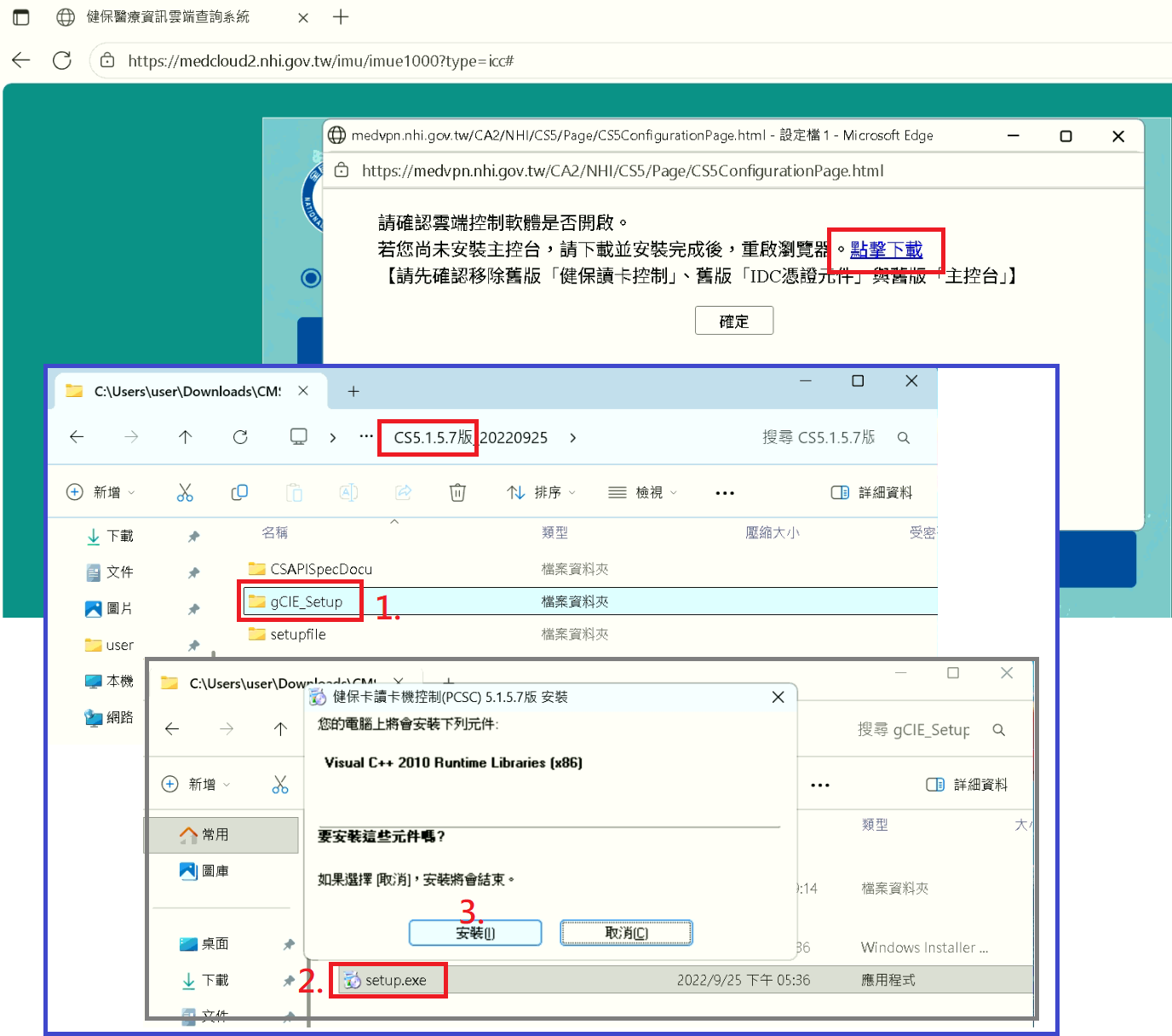Image resolution: width=1172 pixels, height=1036 pixels.
Task: Select the radio button on the web page
Action: (311, 278)
